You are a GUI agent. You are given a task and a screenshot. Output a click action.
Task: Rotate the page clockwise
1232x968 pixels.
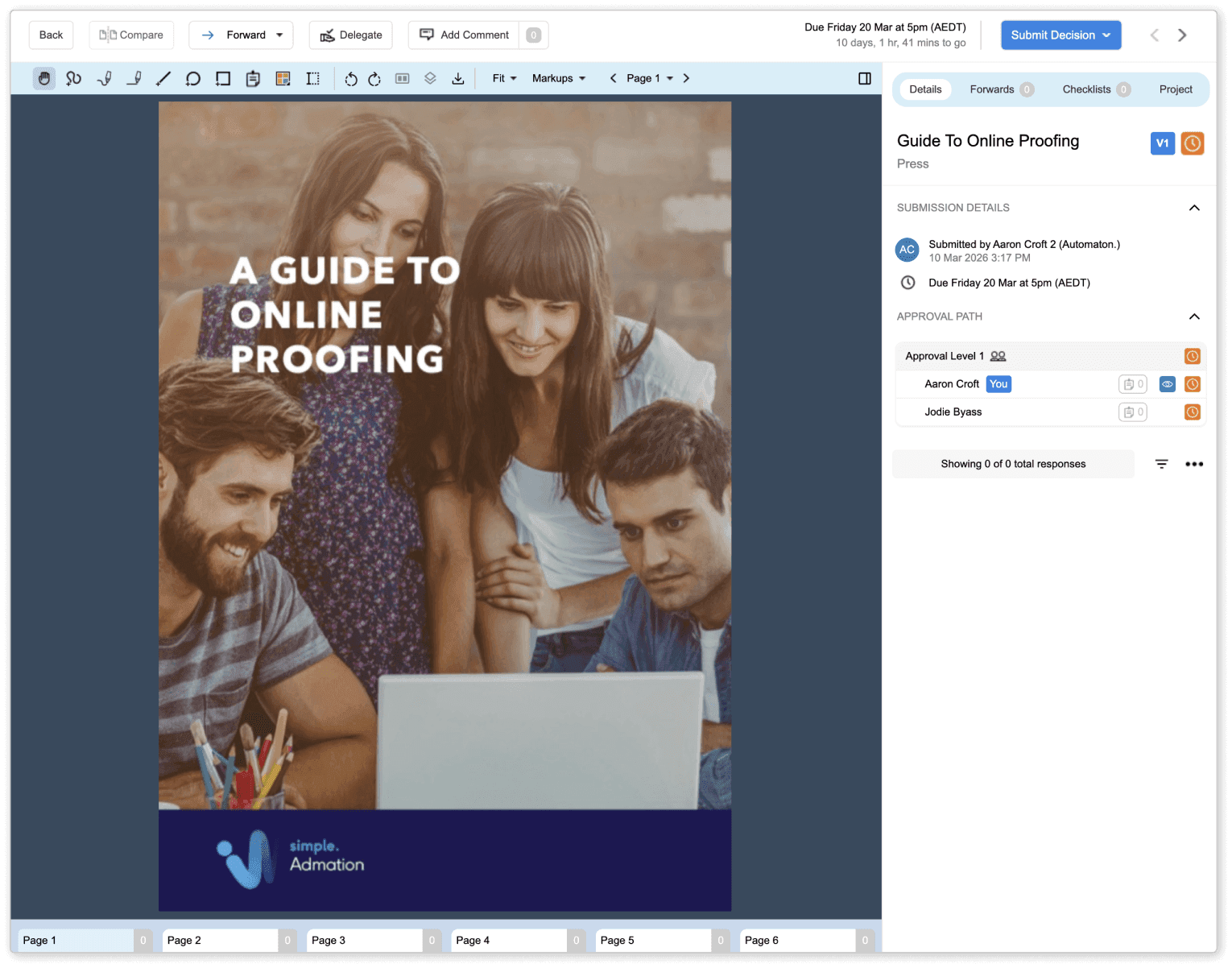coord(374,78)
